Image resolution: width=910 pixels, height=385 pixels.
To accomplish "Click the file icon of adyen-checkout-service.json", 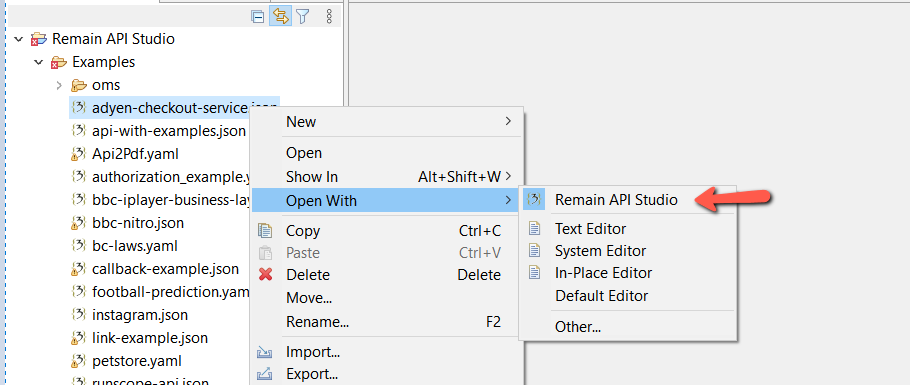I will 78,108.
